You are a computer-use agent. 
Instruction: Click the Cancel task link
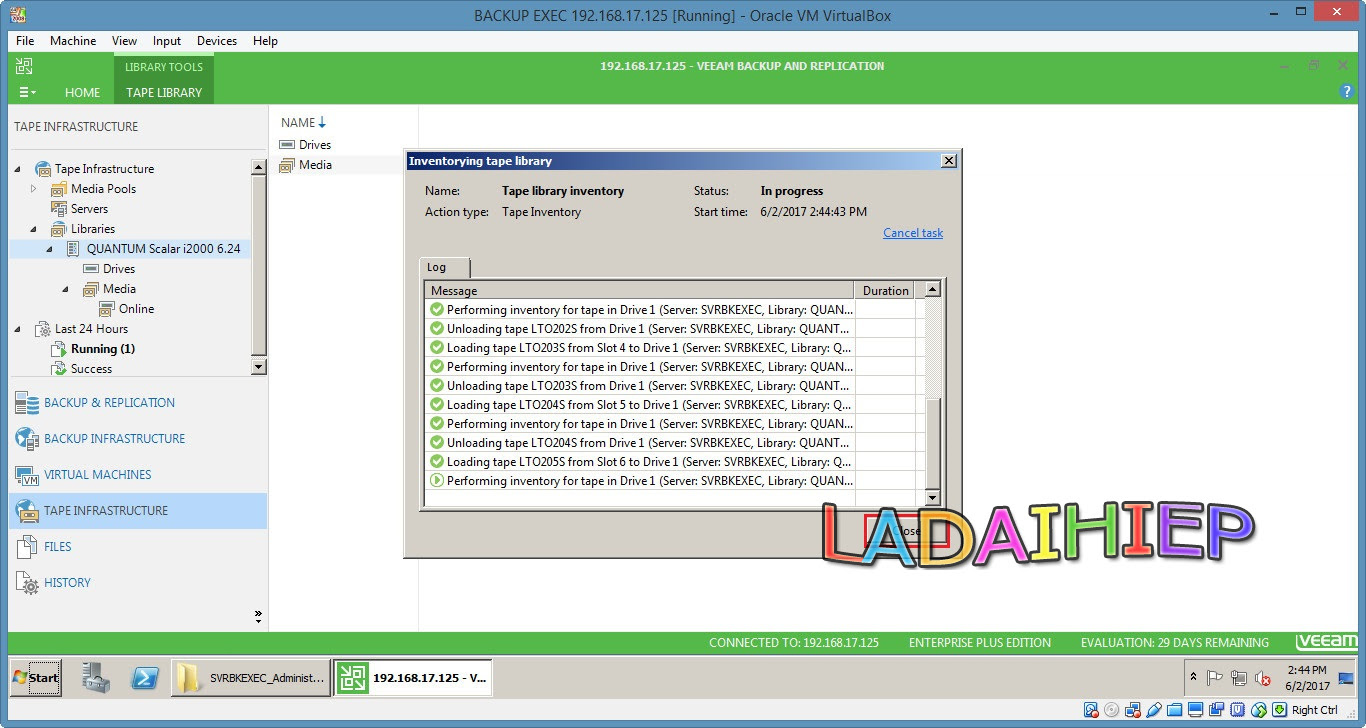(x=913, y=233)
